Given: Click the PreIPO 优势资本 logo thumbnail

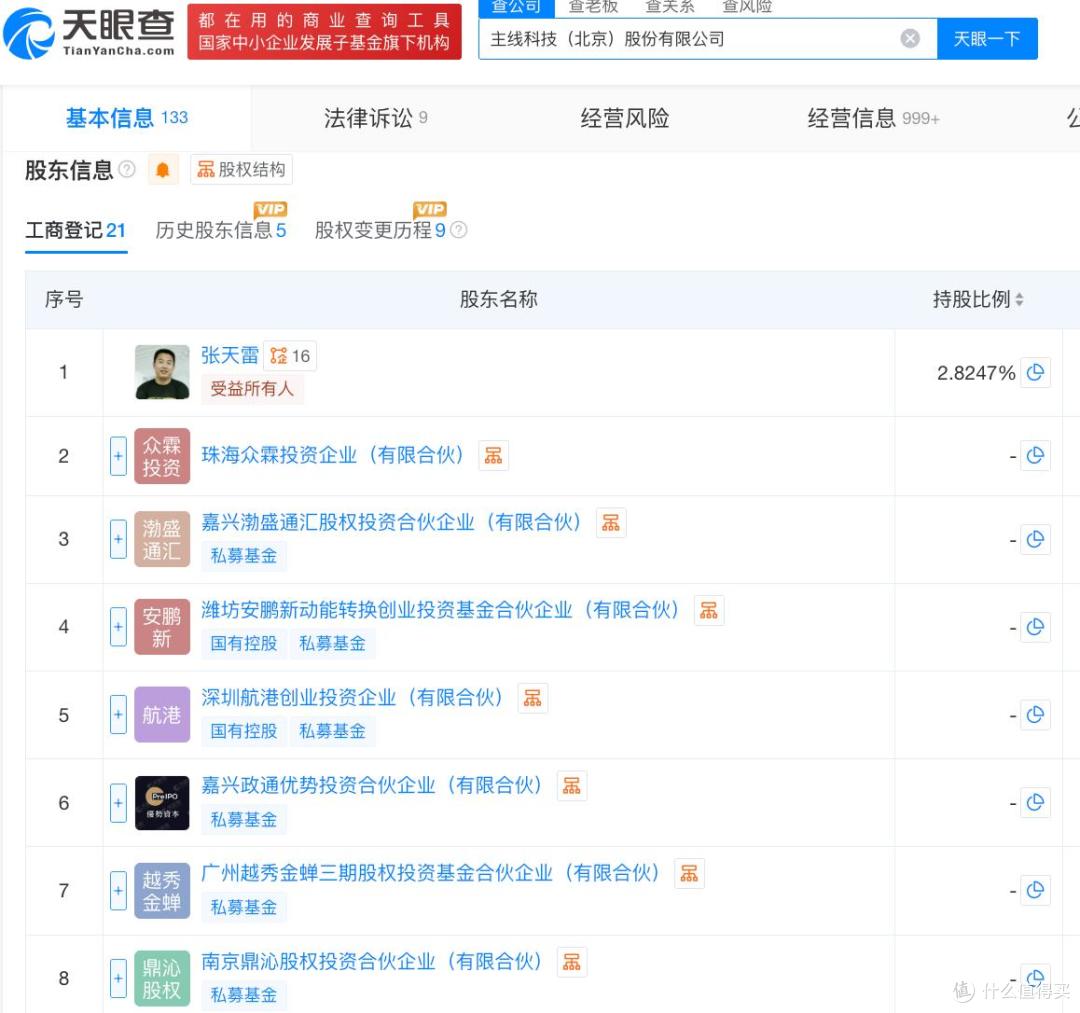Looking at the screenshot, I should [162, 803].
